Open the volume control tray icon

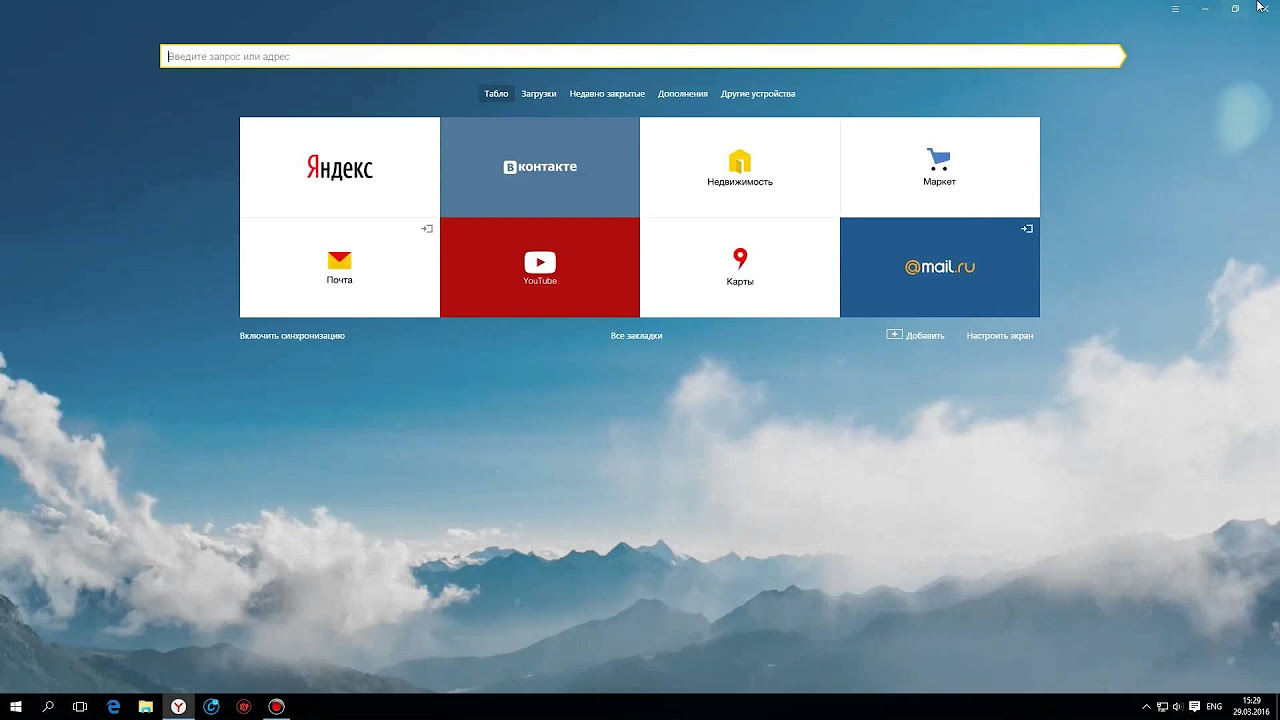pyautogui.click(x=1177, y=707)
